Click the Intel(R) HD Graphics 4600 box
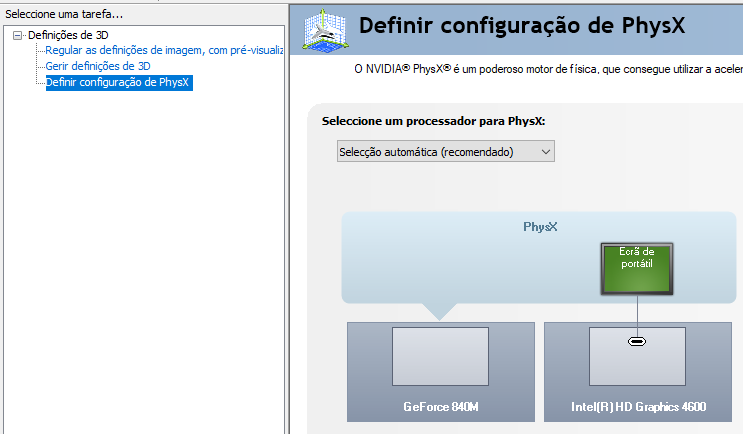Screen dimensions: 743x434 [638, 372]
